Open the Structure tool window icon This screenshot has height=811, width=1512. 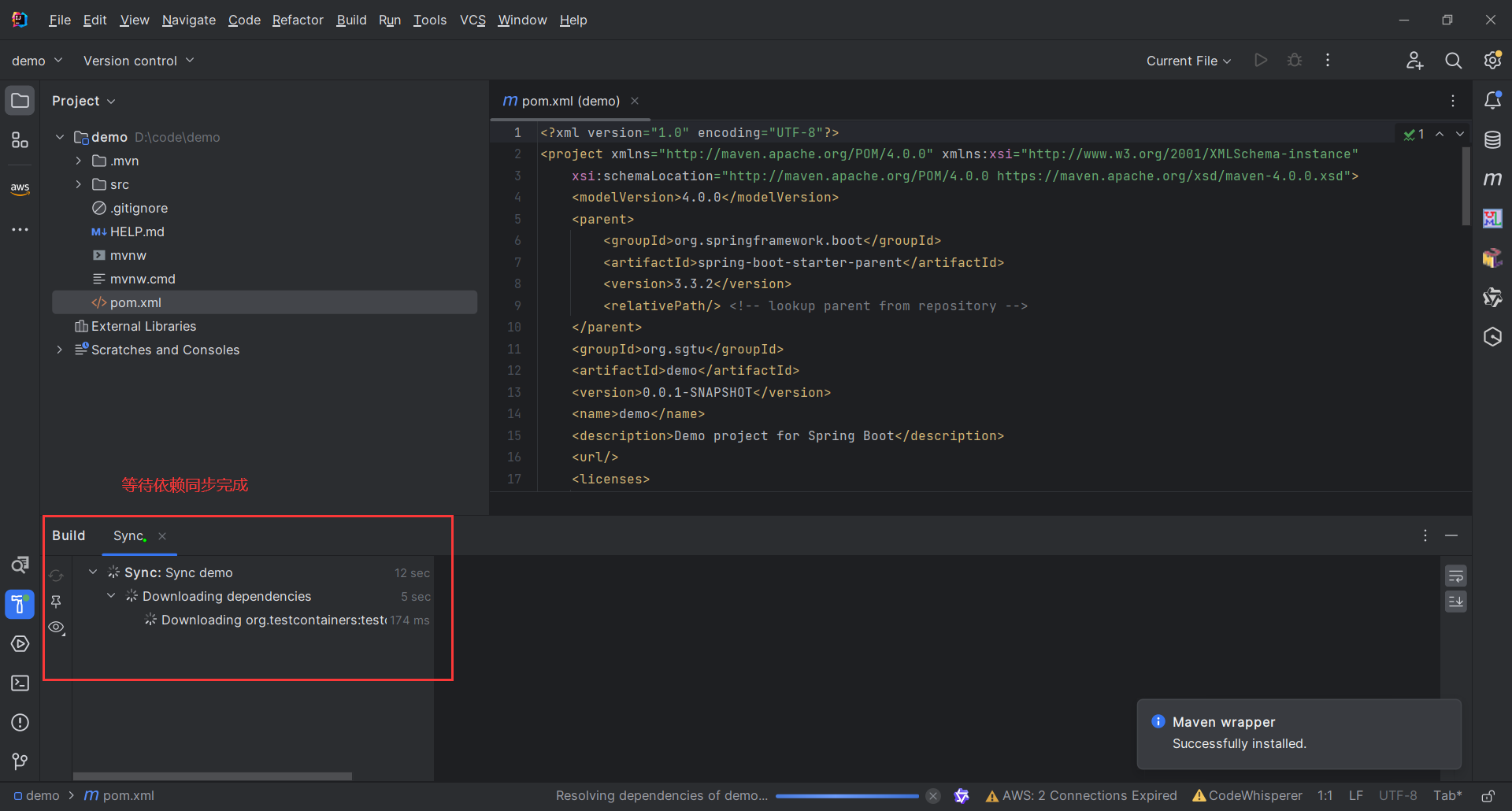click(20, 140)
